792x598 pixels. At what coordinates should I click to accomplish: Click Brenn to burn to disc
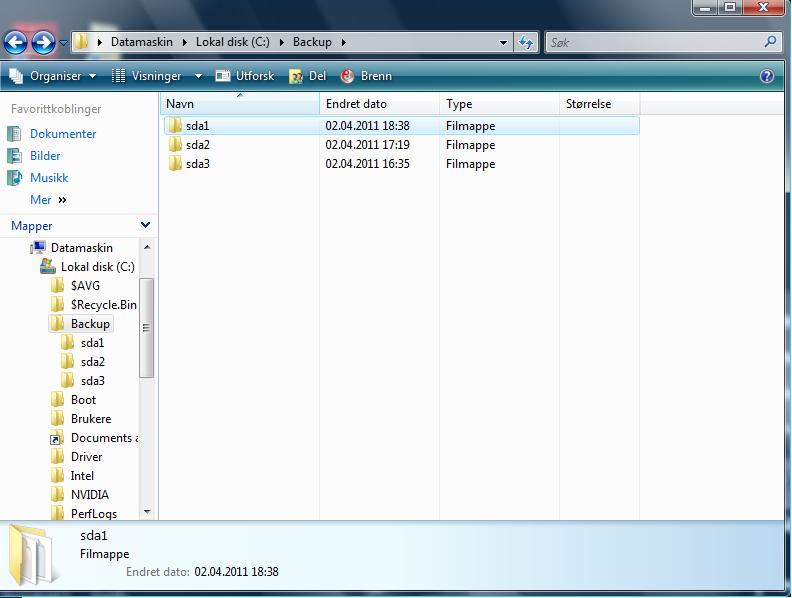point(366,76)
